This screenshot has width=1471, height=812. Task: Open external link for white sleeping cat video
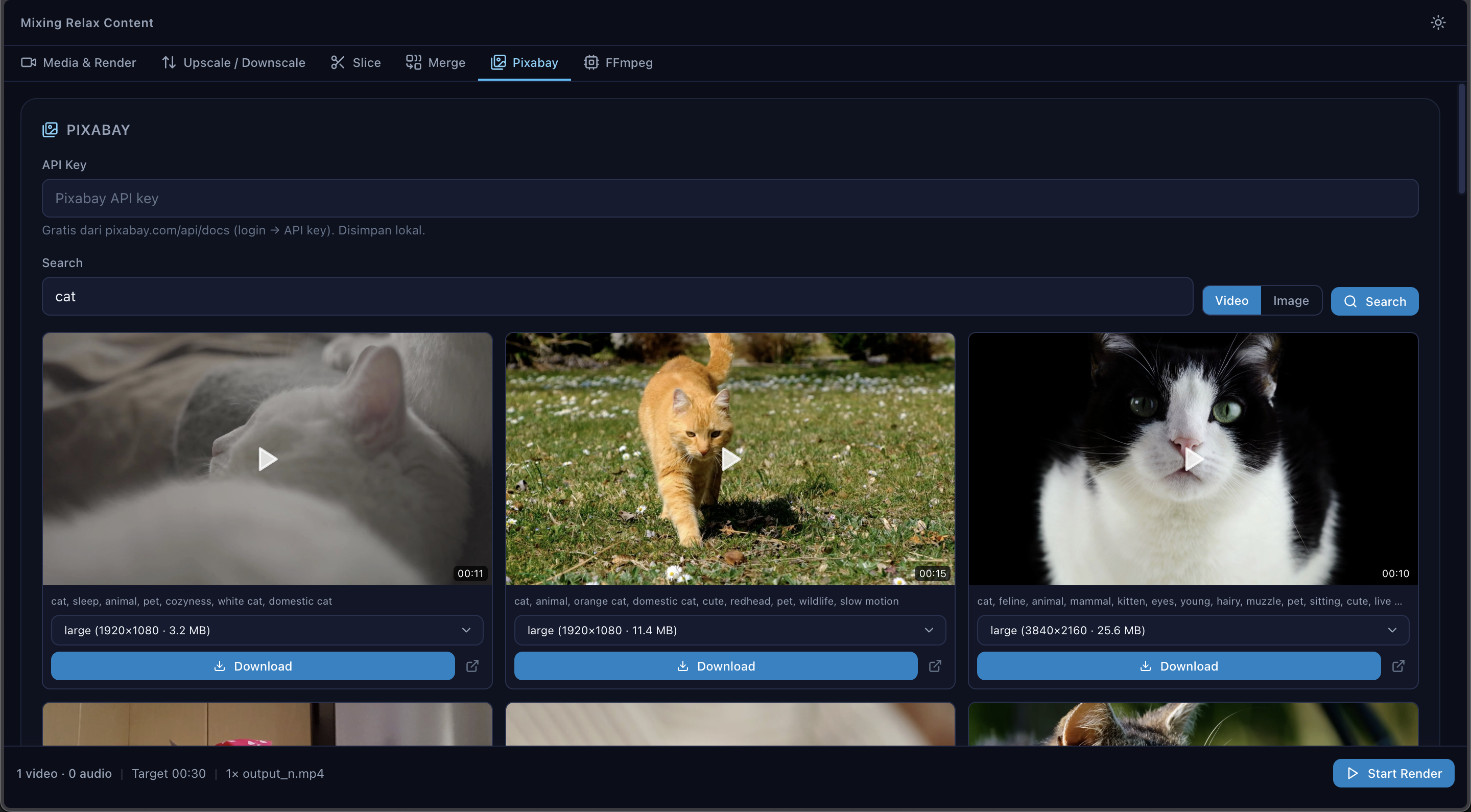[472, 666]
